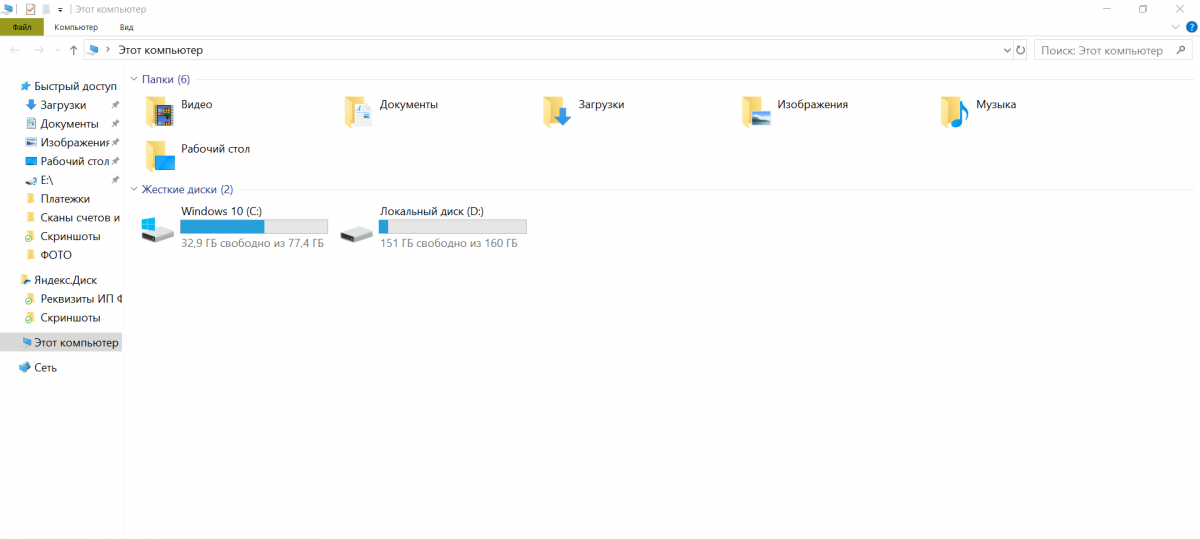Click the search magnifier icon
The image size is (1200, 539).
click(x=1180, y=50)
